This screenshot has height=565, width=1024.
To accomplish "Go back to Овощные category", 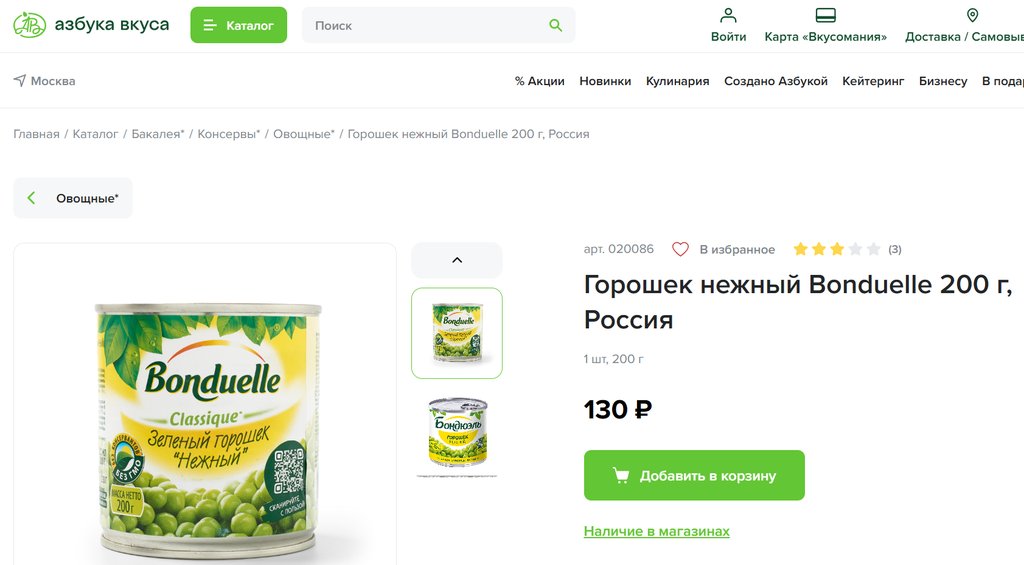I will pos(72,198).
